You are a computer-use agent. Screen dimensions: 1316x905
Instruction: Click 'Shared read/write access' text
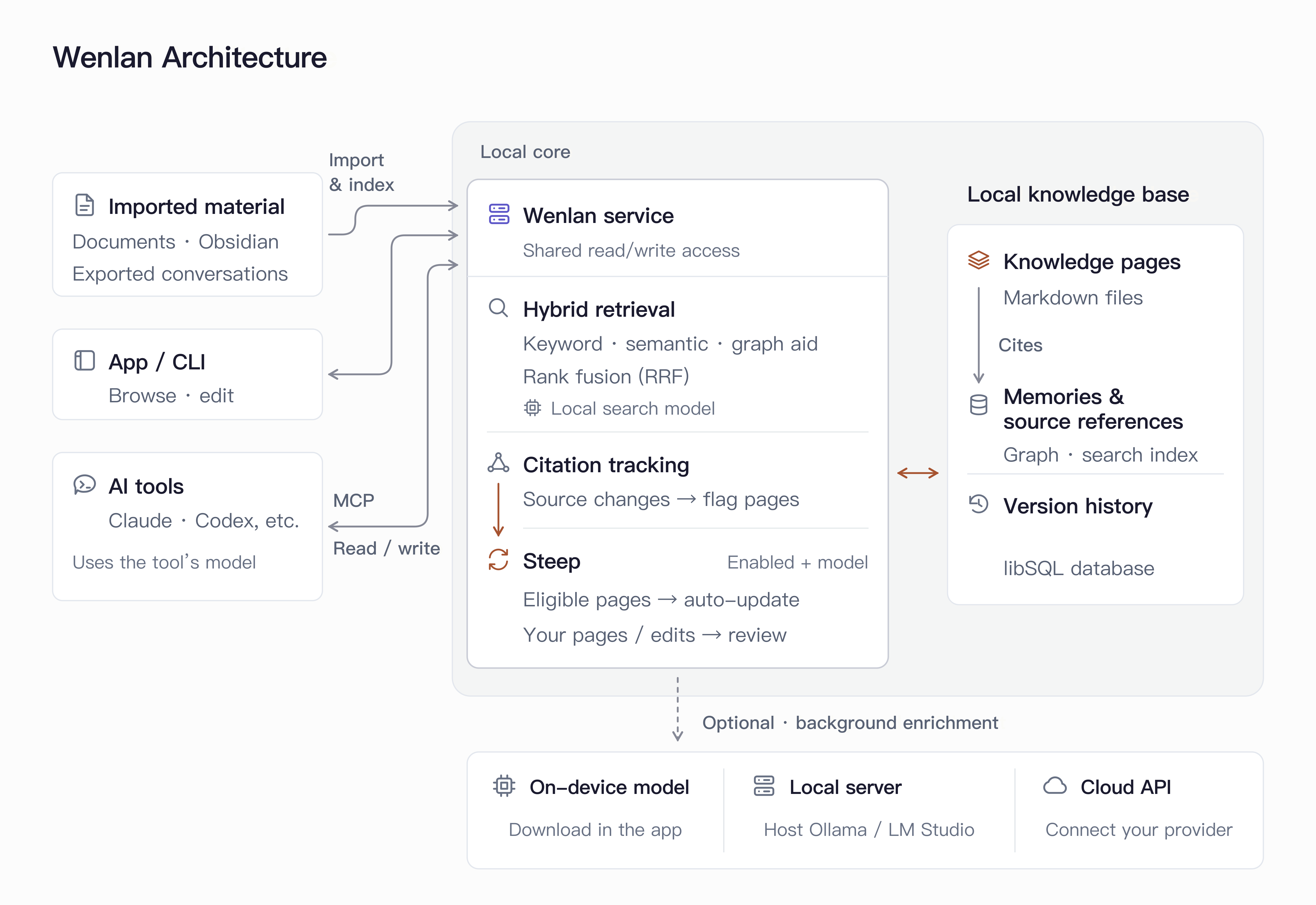click(x=631, y=250)
